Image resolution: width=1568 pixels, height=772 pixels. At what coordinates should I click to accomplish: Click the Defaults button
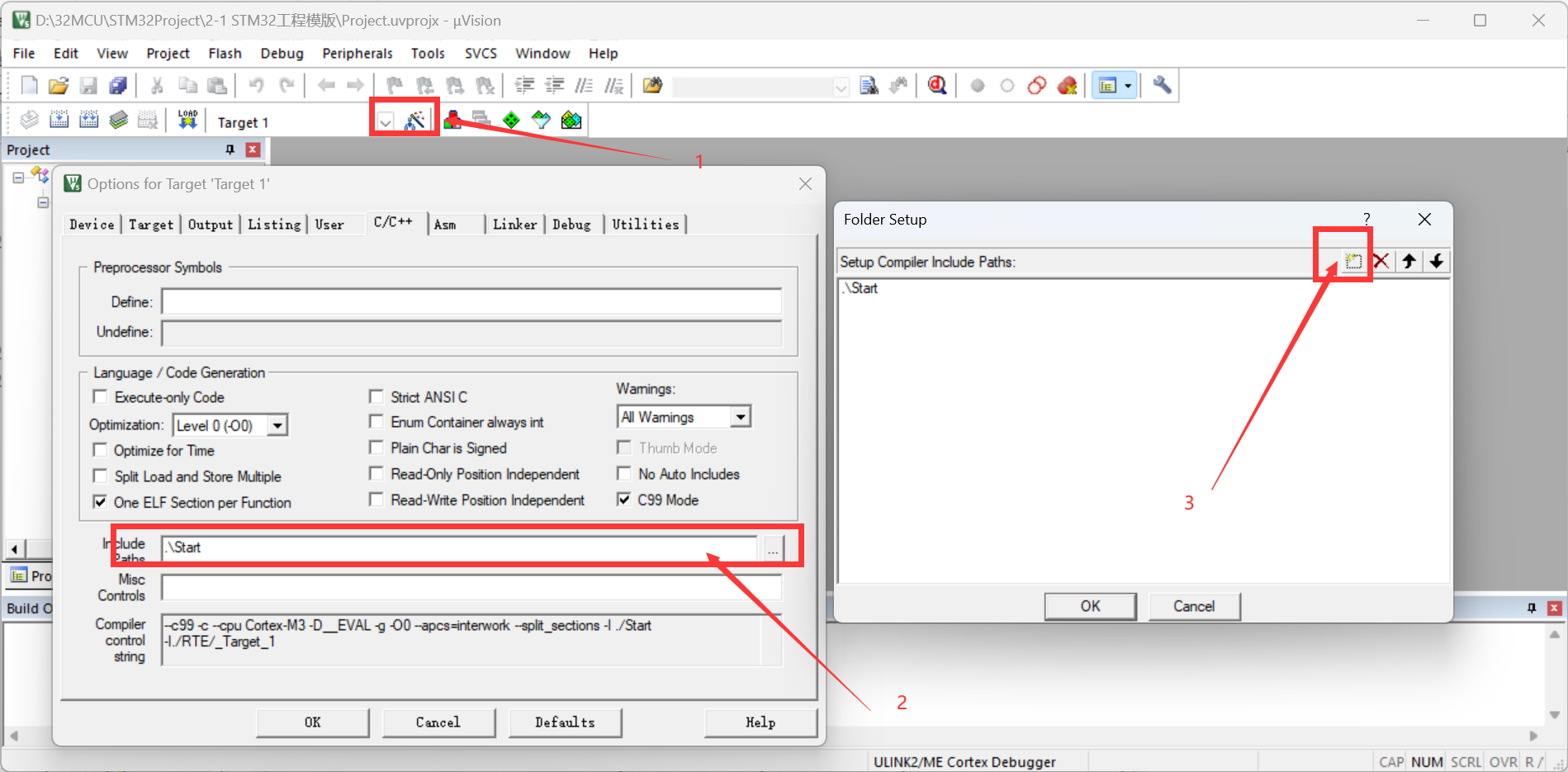coord(565,722)
